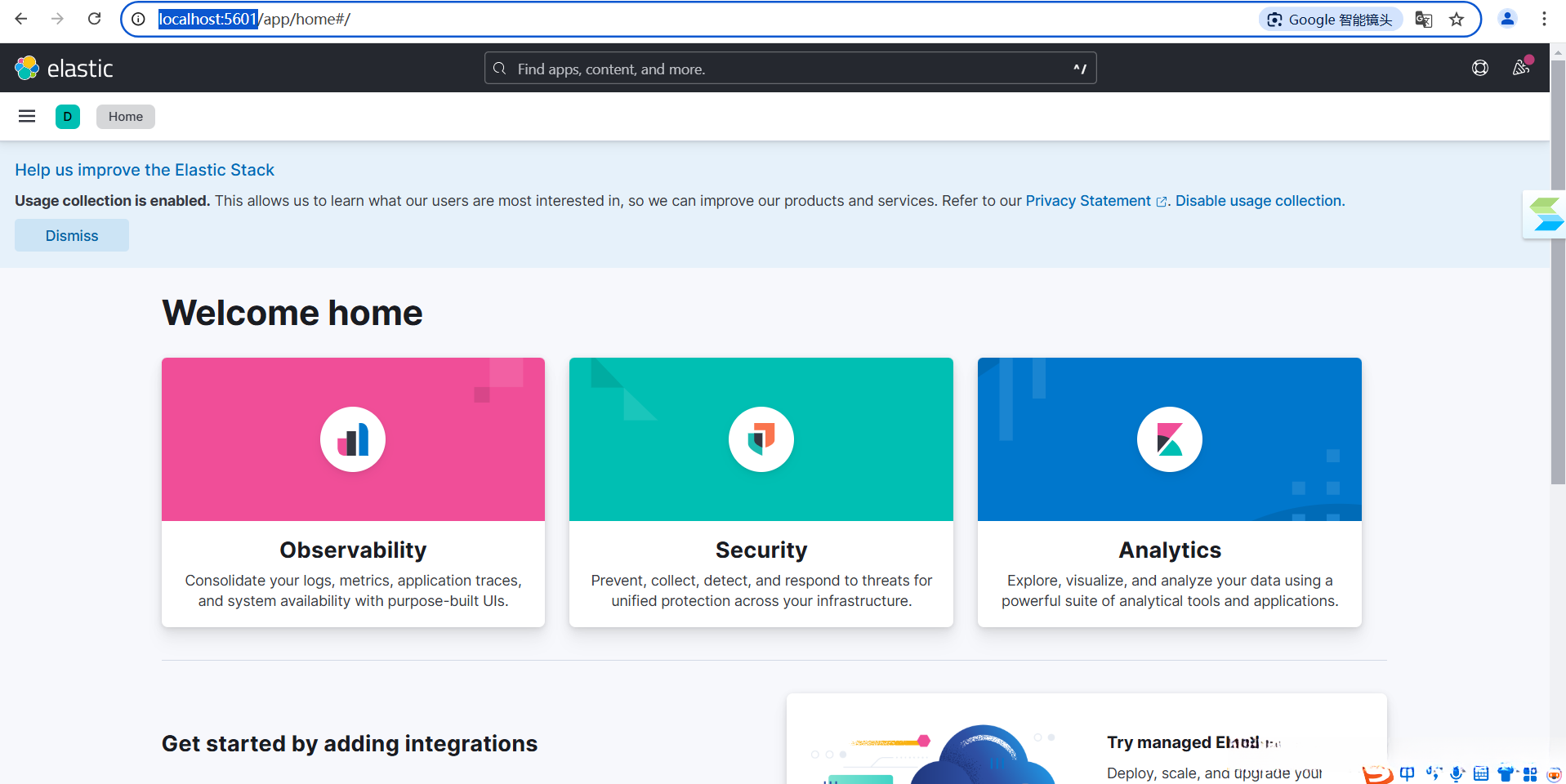Click the Security shield icon
Image resolution: width=1566 pixels, height=784 pixels.
pos(761,439)
